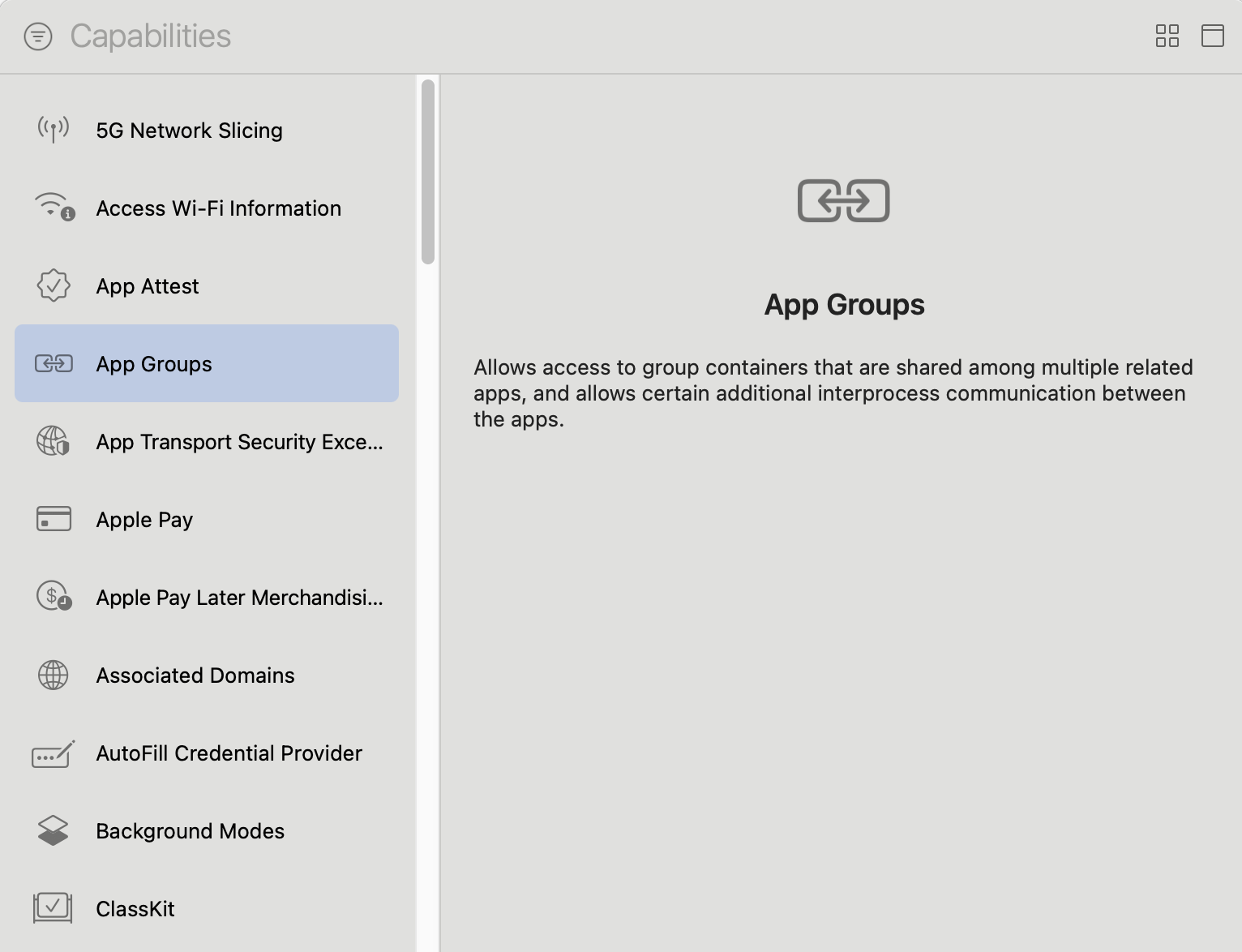
Task: Select Background Modes capability
Action: (207, 830)
